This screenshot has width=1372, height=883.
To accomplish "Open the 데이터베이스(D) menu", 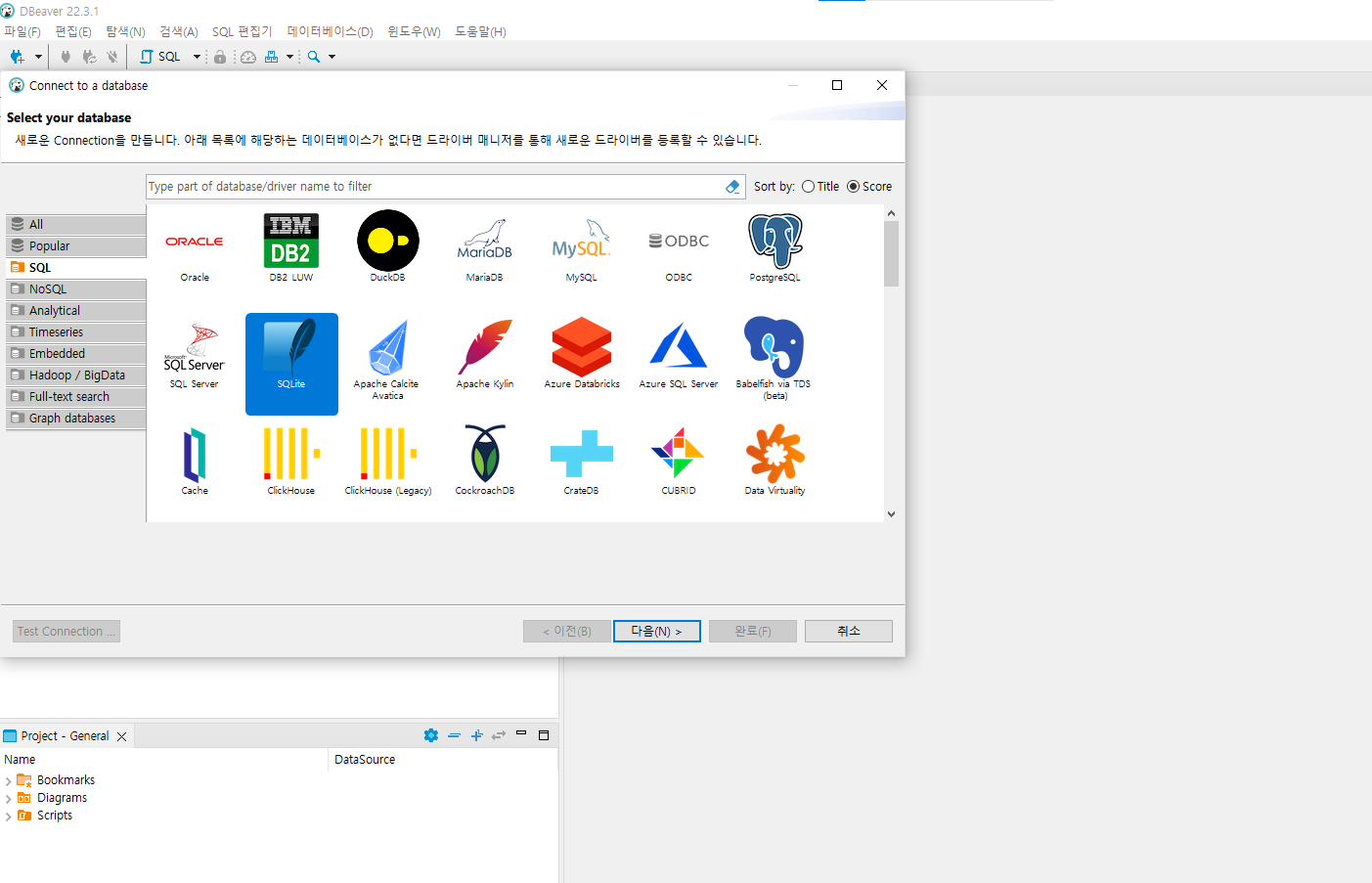I will (x=331, y=31).
